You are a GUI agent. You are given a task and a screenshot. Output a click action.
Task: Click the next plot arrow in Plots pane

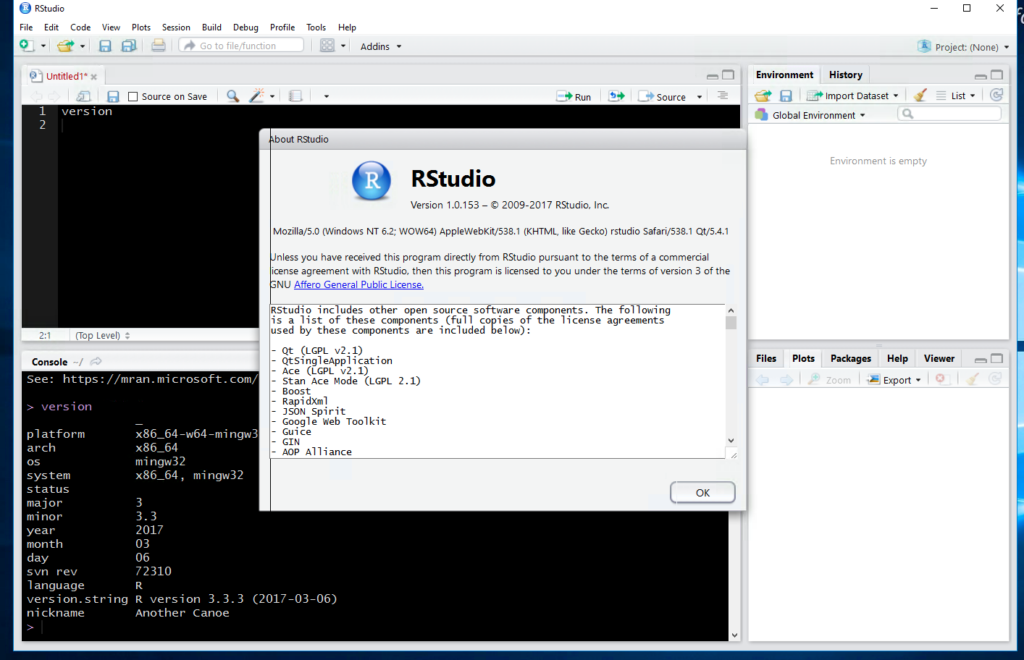(x=786, y=379)
